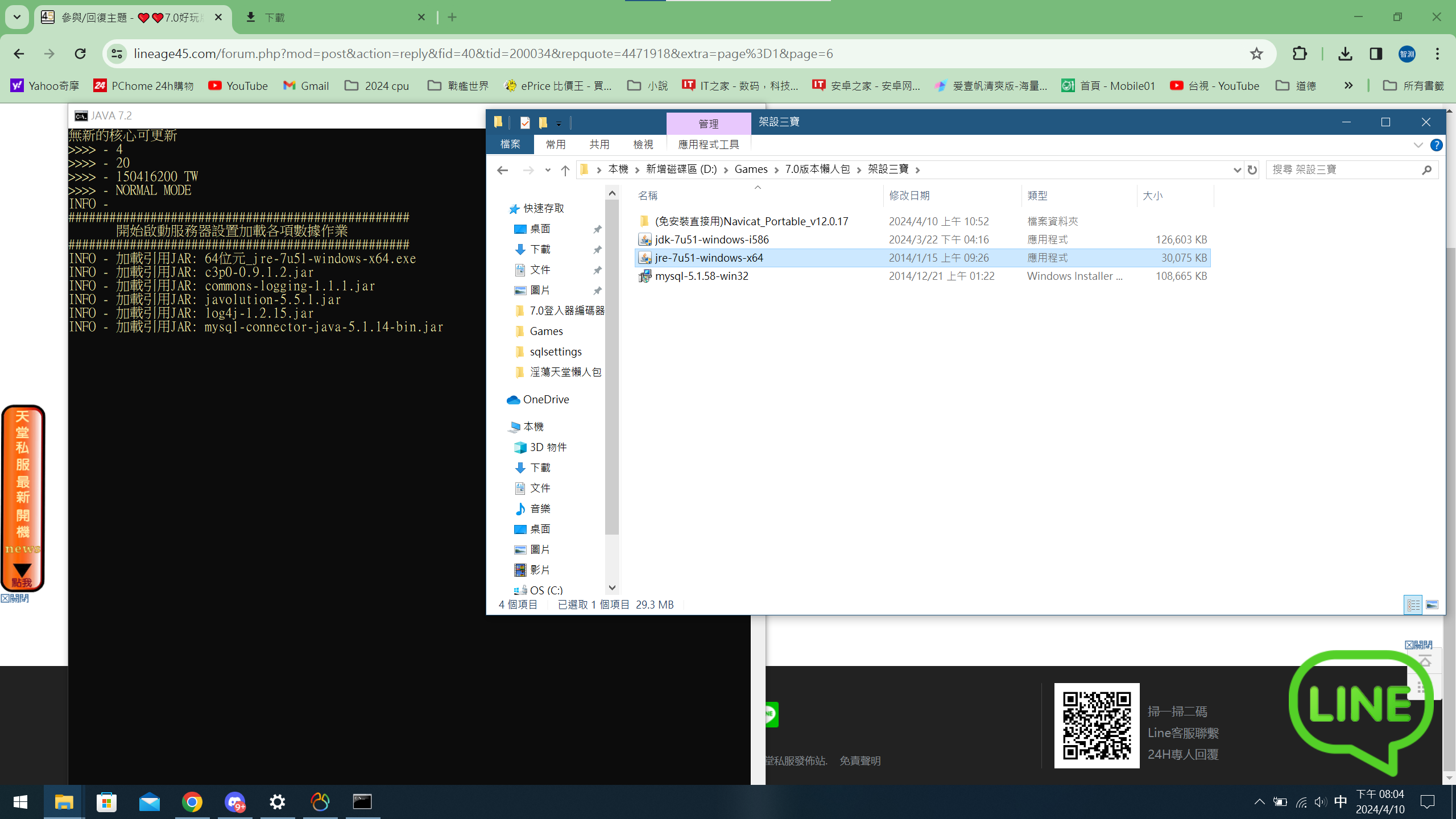Open YouTube bookmark
Screen dimensions: 1456x819
[x=238, y=85]
